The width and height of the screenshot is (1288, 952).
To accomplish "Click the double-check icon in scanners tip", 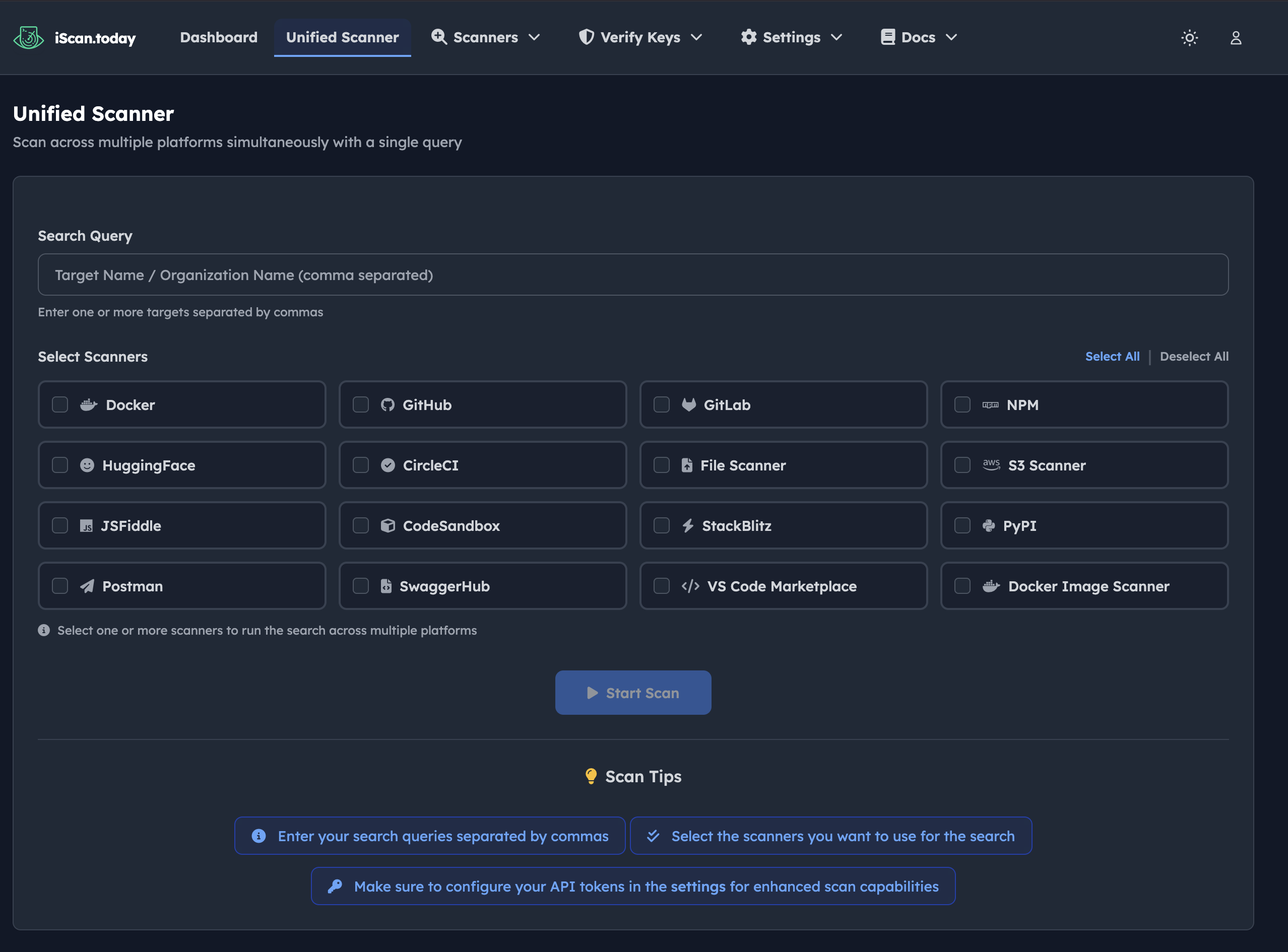I will 653,836.
